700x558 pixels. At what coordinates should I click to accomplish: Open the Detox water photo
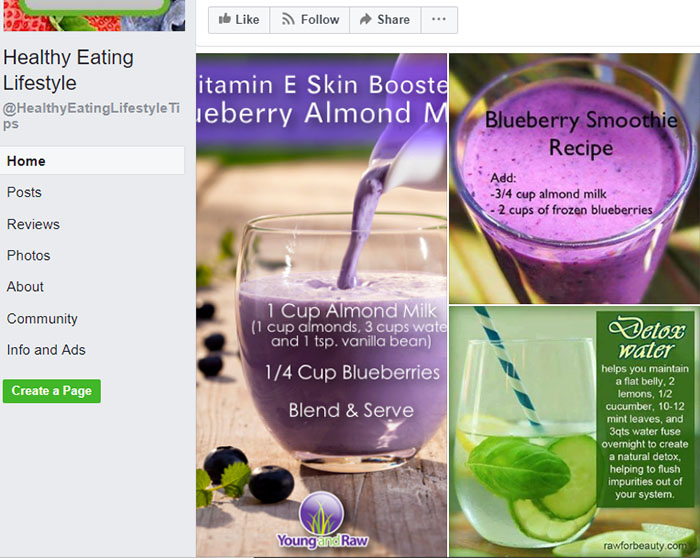click(x=575, y=431)
